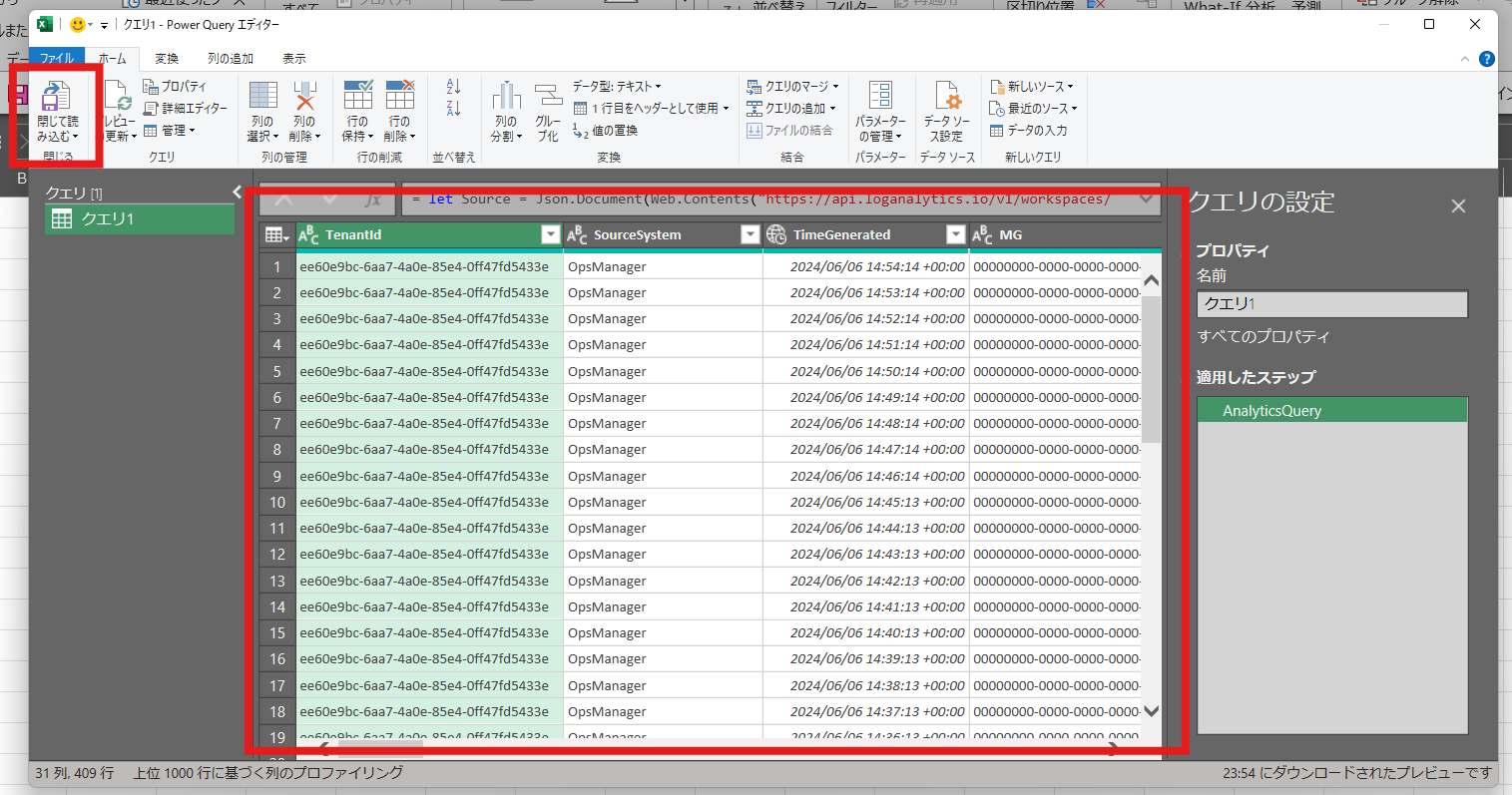Open the quick access toolbar customize dropdown
Viewport: 1512px width, 795px height.
click(x=104, y=25)
